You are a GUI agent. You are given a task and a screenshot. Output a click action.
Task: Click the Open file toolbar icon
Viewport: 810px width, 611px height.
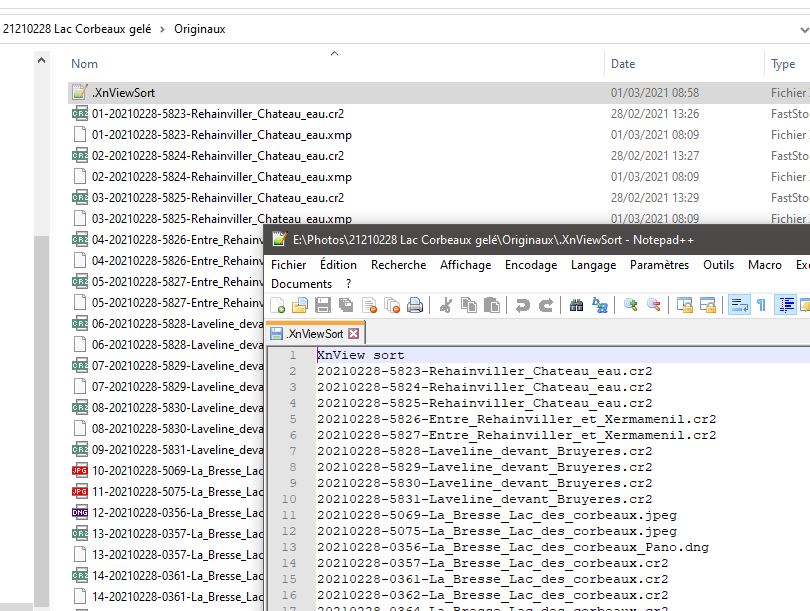299,306
